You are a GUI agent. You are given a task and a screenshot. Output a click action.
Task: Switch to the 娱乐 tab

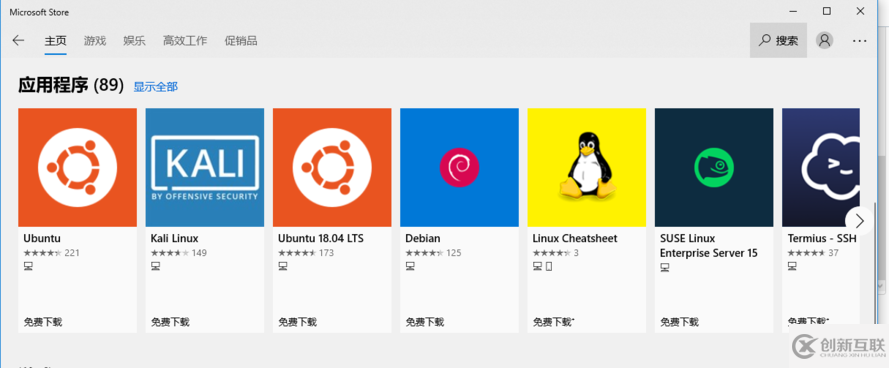[x=134, y=41]
